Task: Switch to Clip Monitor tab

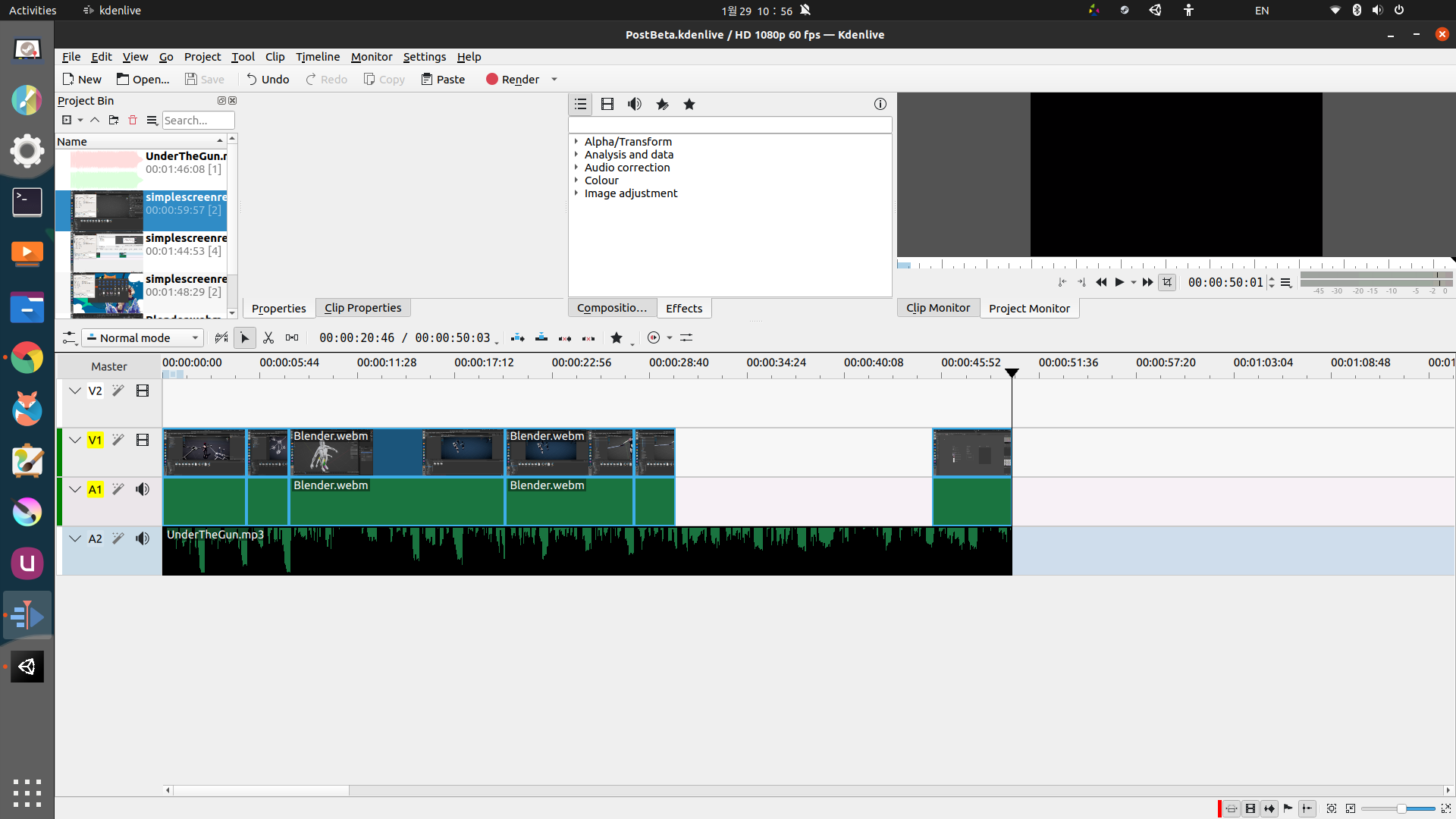Action: click(938, 308)
